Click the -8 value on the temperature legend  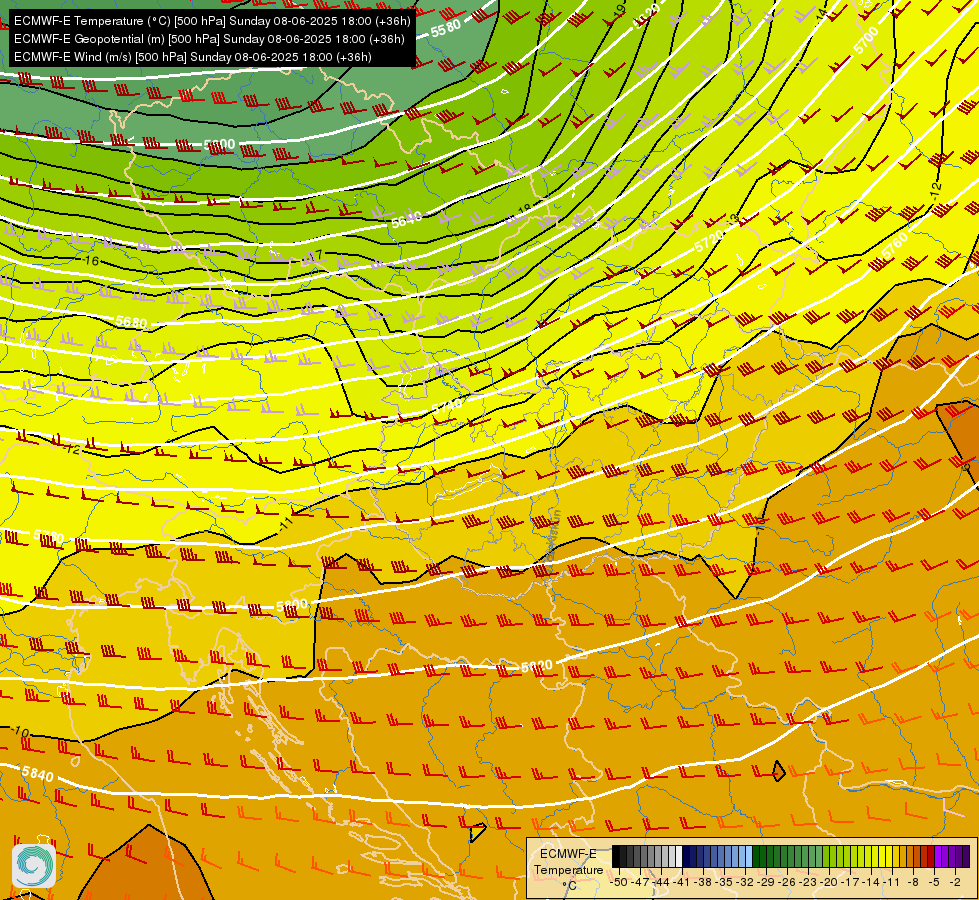click(x=913, y=882)
